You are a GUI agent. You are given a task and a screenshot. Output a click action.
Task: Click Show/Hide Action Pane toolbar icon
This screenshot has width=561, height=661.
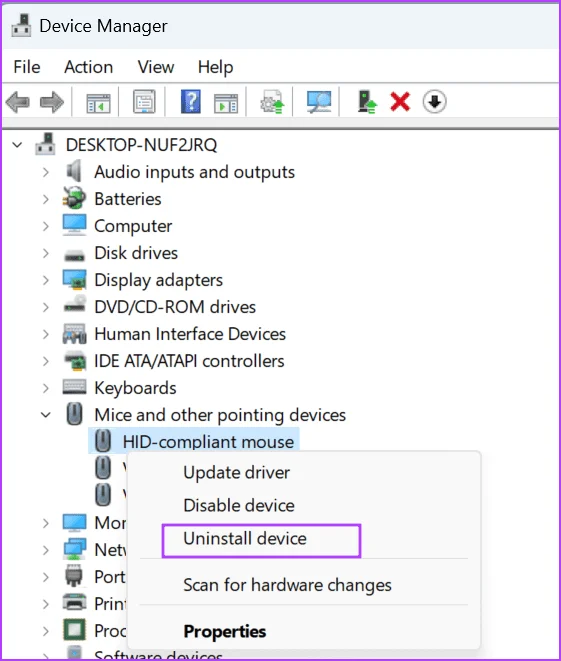(226, 102)
